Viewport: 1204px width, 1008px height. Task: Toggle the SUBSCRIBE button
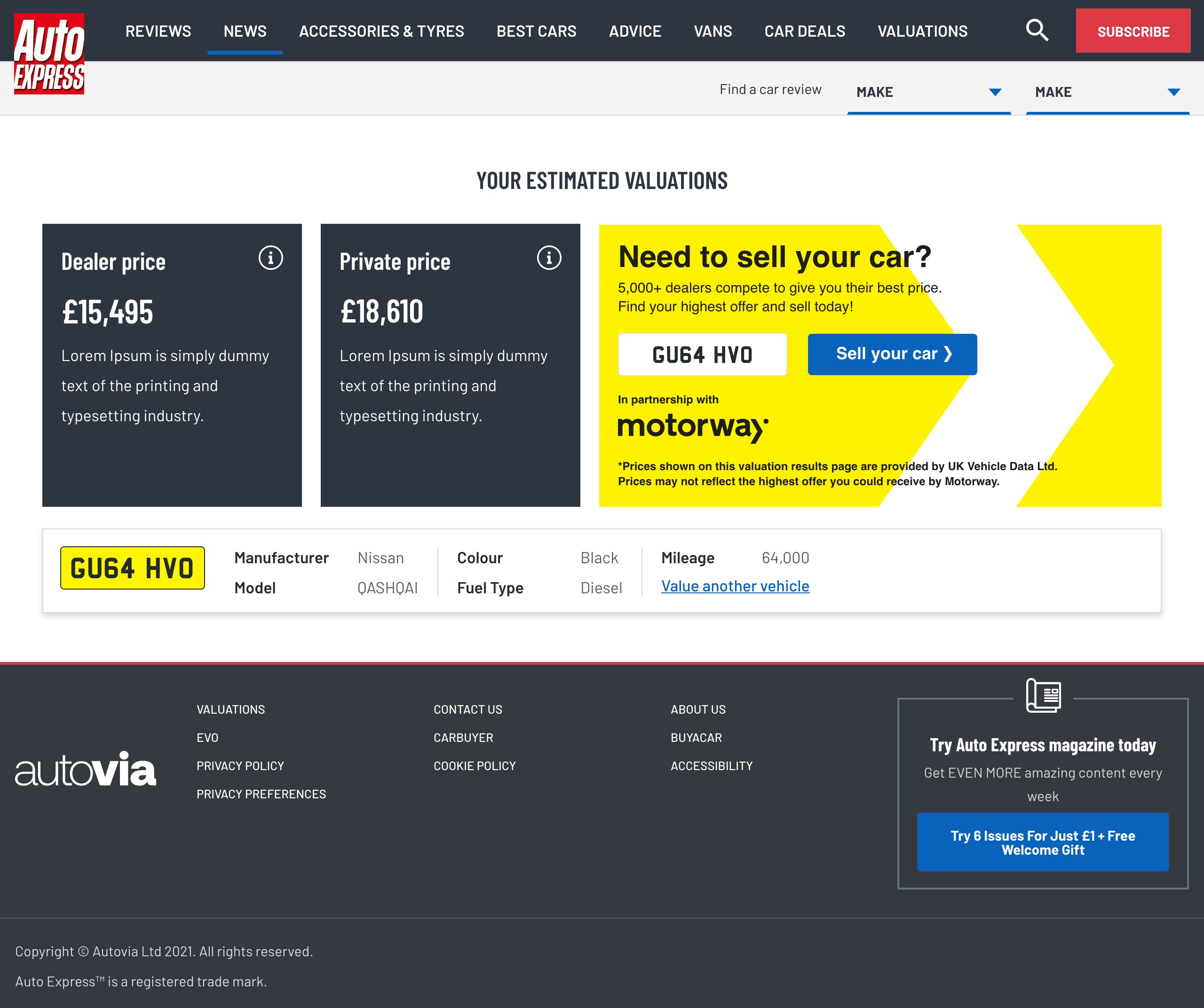[1131, 31]
